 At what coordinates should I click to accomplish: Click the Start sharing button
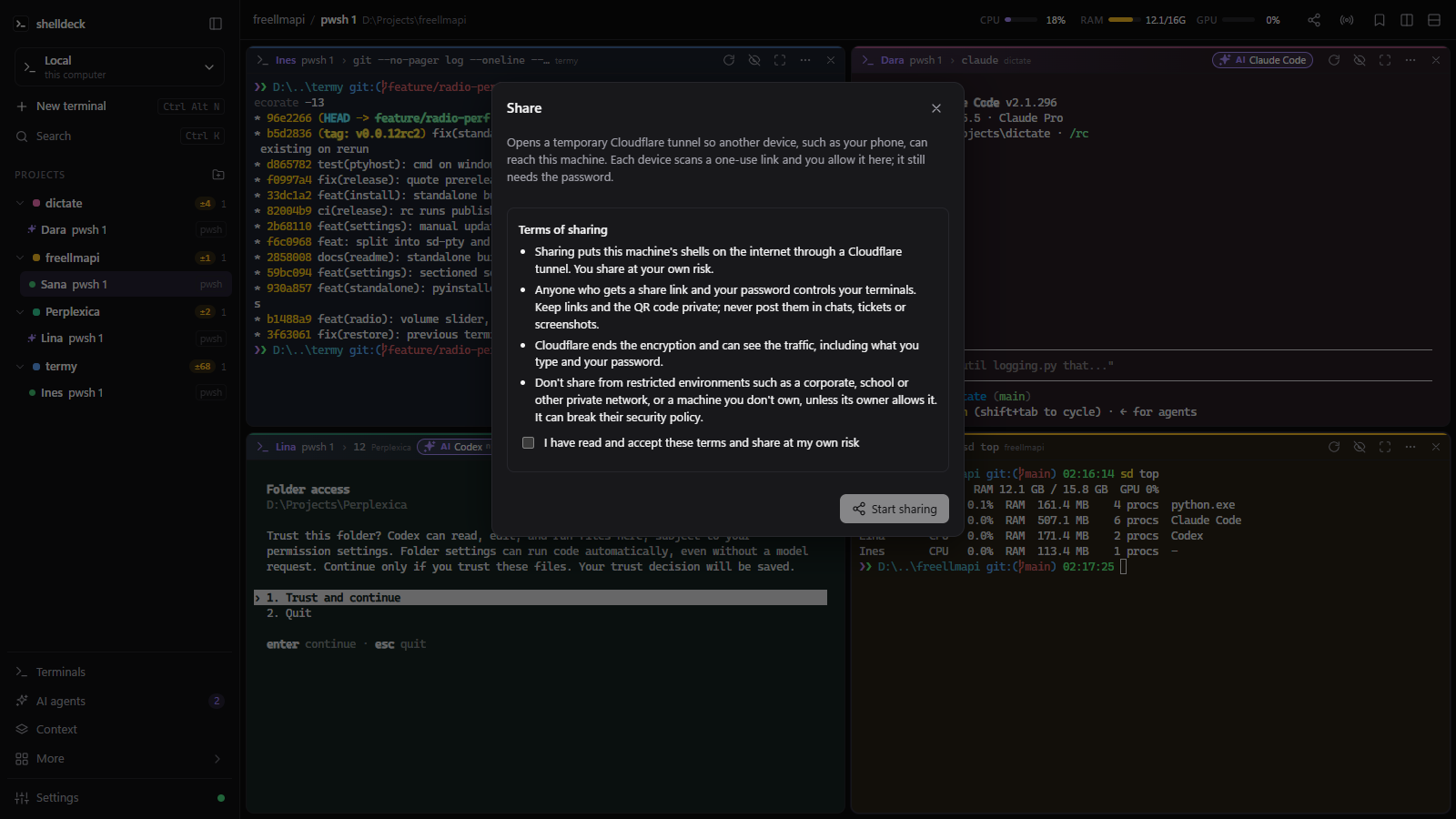coord(895,509)
